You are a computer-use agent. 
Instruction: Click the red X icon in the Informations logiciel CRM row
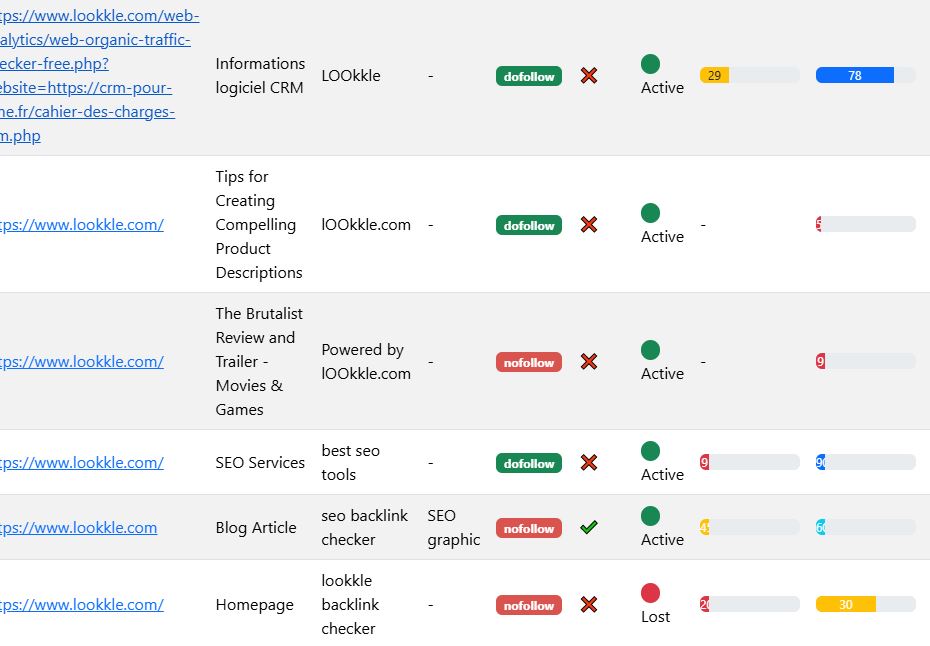(x=590, y=75)
